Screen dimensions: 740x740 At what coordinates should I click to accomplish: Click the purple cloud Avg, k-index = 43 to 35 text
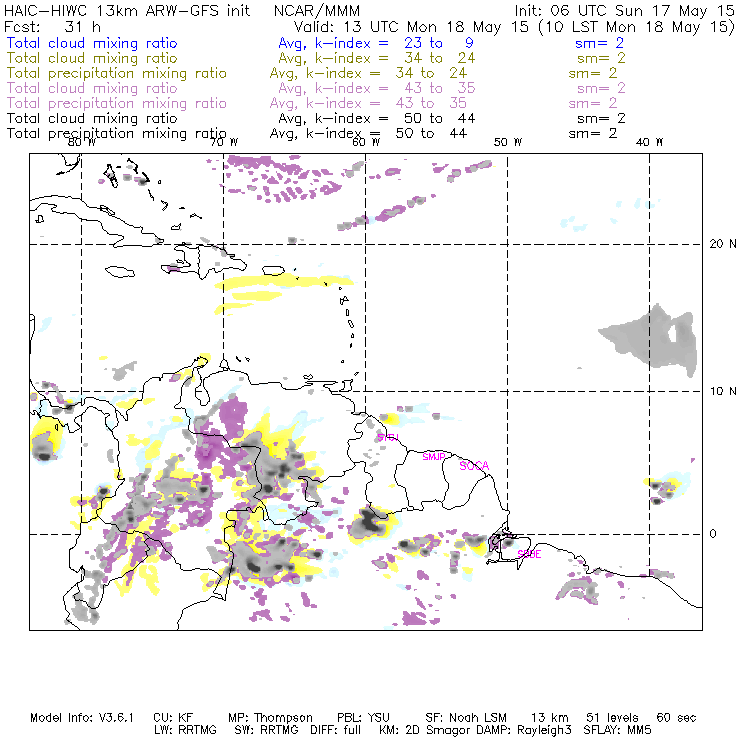click(x=377, y=88)
